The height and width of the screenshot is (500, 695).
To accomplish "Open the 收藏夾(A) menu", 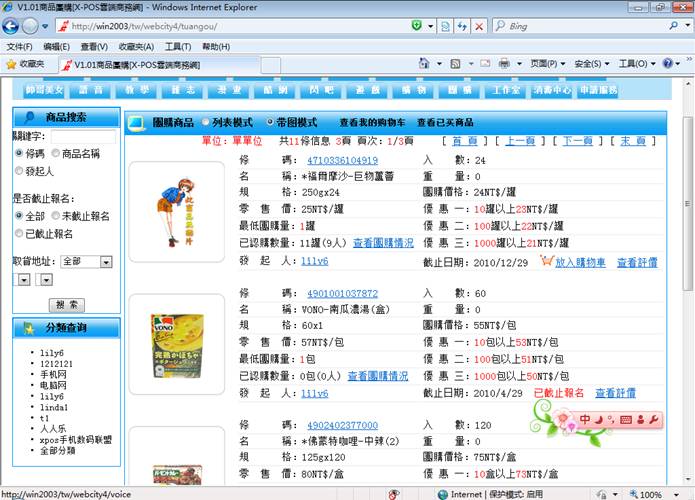I will coord(135,46).
